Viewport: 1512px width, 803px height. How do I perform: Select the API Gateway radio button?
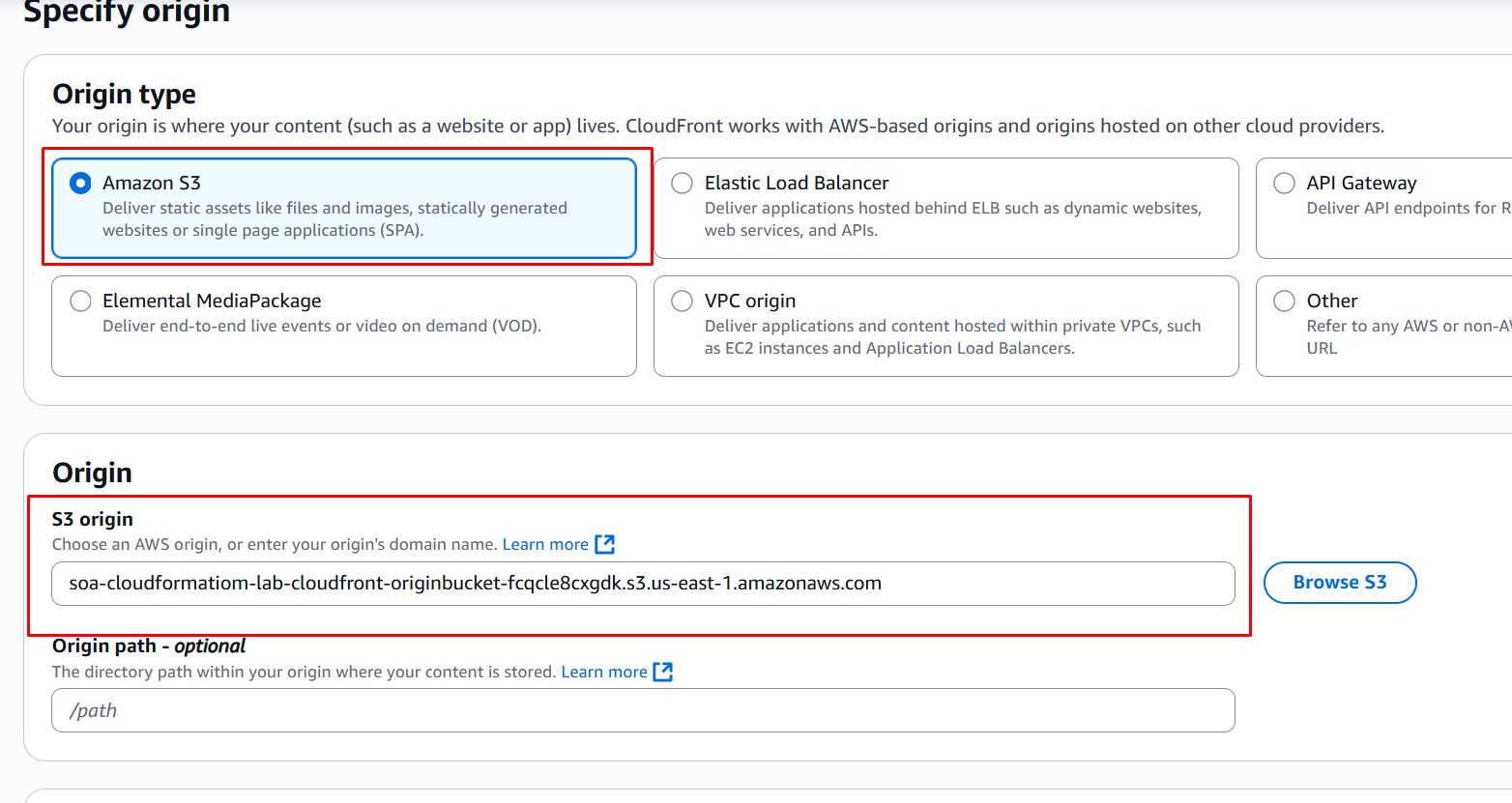(x=1284, y=183)
